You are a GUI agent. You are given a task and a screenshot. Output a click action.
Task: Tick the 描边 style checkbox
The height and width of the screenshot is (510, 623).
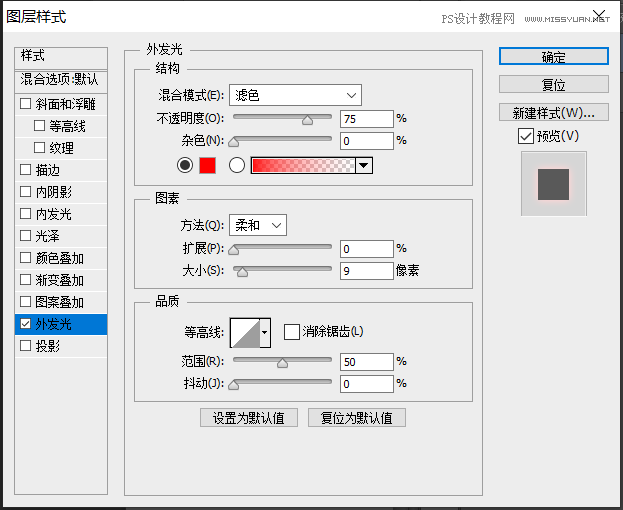25,170
